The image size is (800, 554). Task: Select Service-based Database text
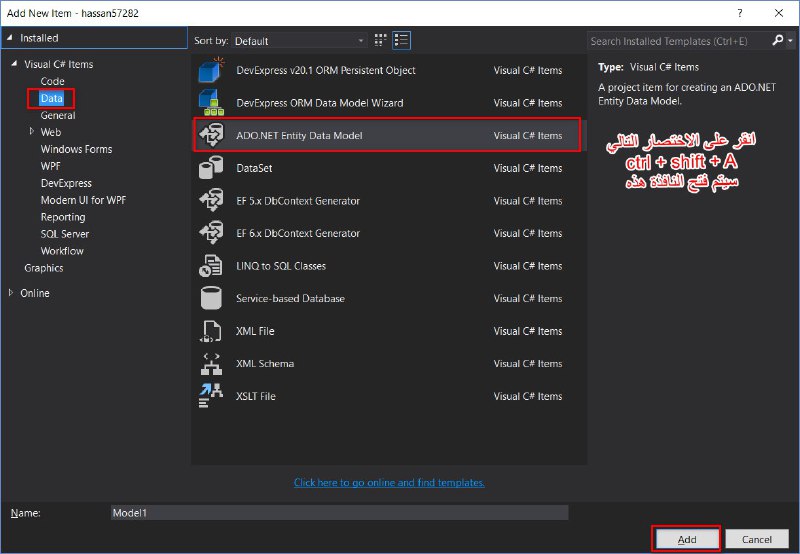pos(290,298)
